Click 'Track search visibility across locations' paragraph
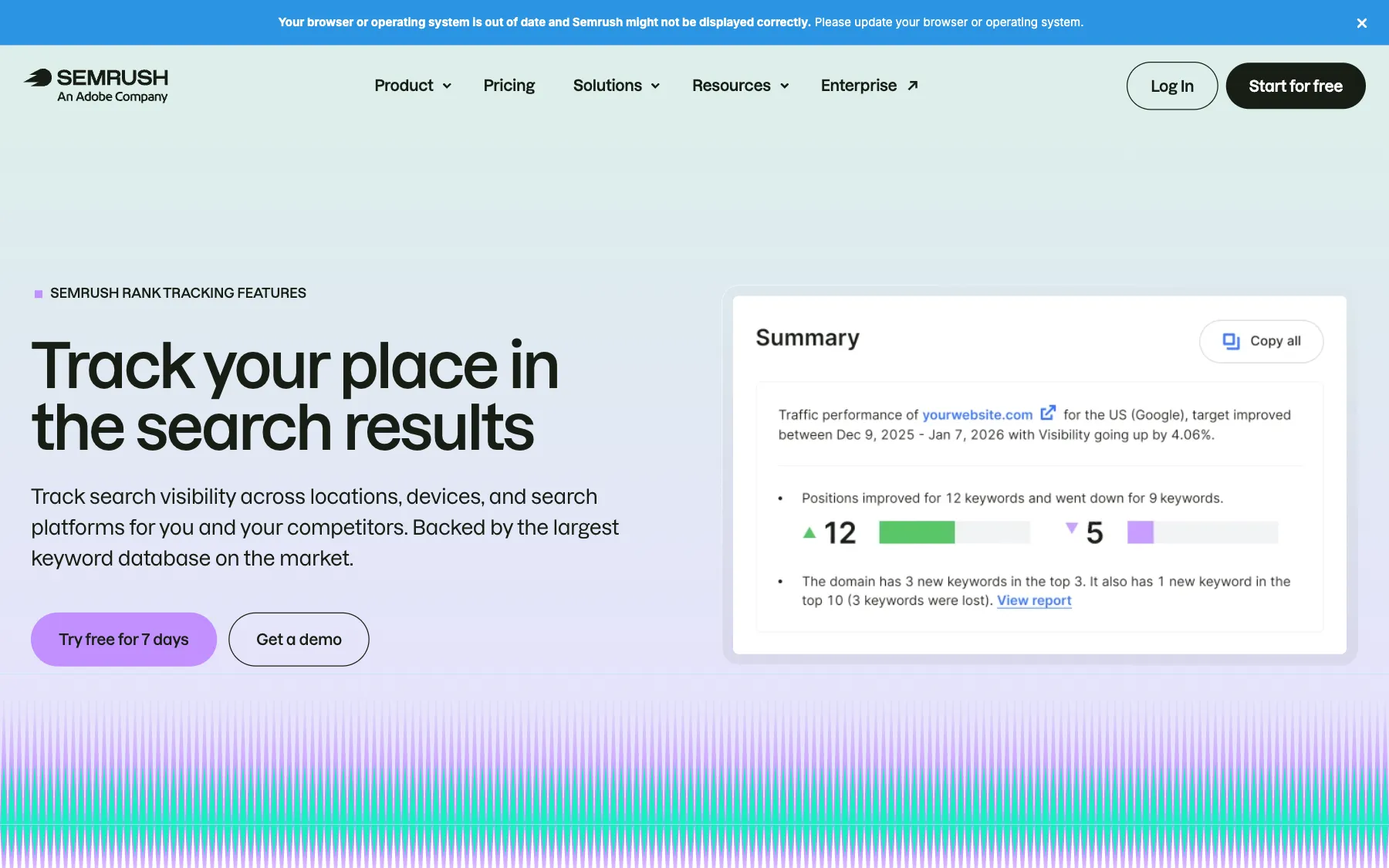Image resolution: width=1389 pixels, height=868 pixels. click(x=325, y=528)
